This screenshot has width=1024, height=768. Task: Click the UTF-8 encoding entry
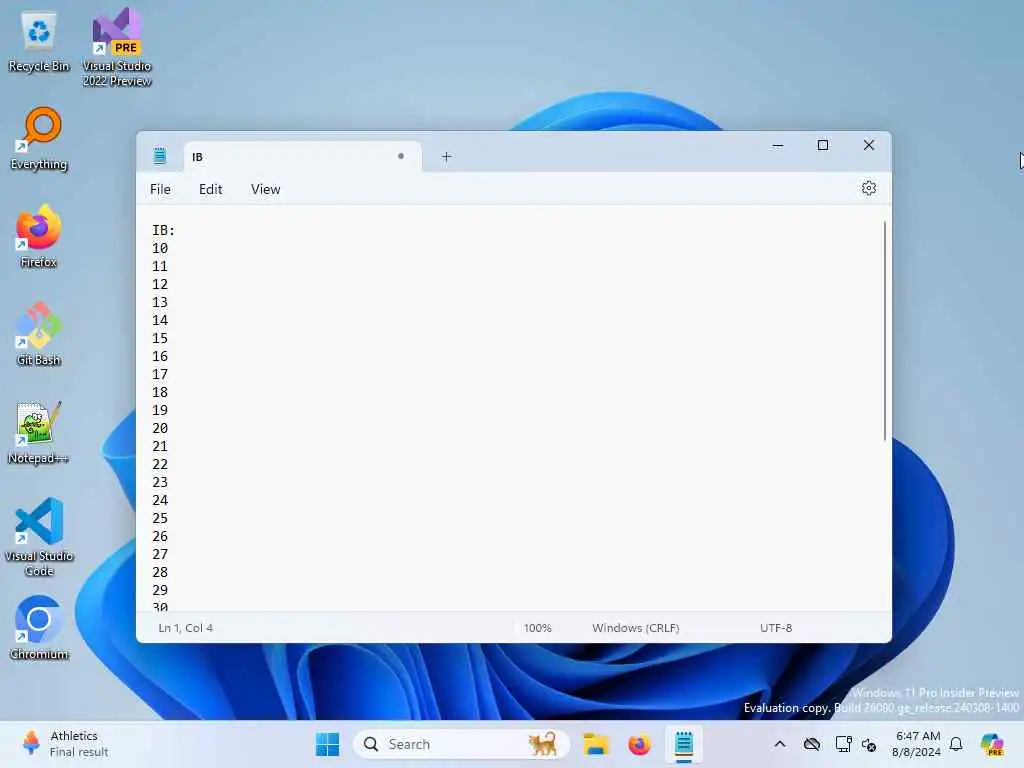coord(776,628)
